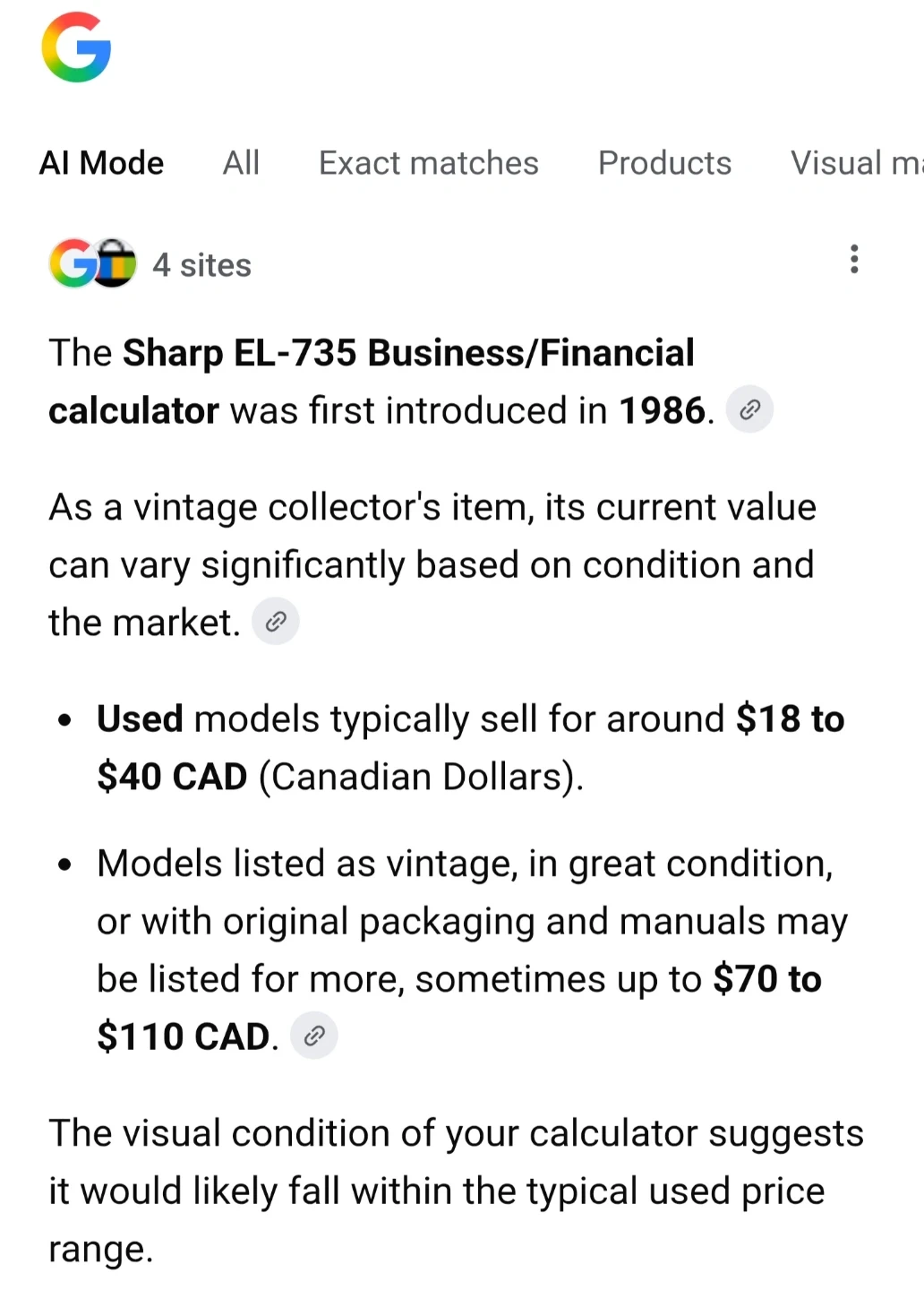Screen dimensions: 924x1290
Task: Click the 'As a vintage collector's item' paragraph
Action: point(432,565)
